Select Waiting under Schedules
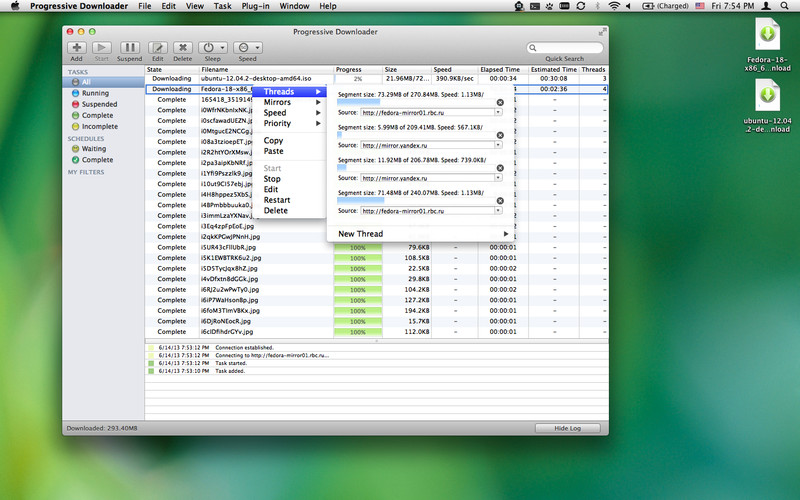The height and width of the screenshot is (500, 800). pos(93,149)
